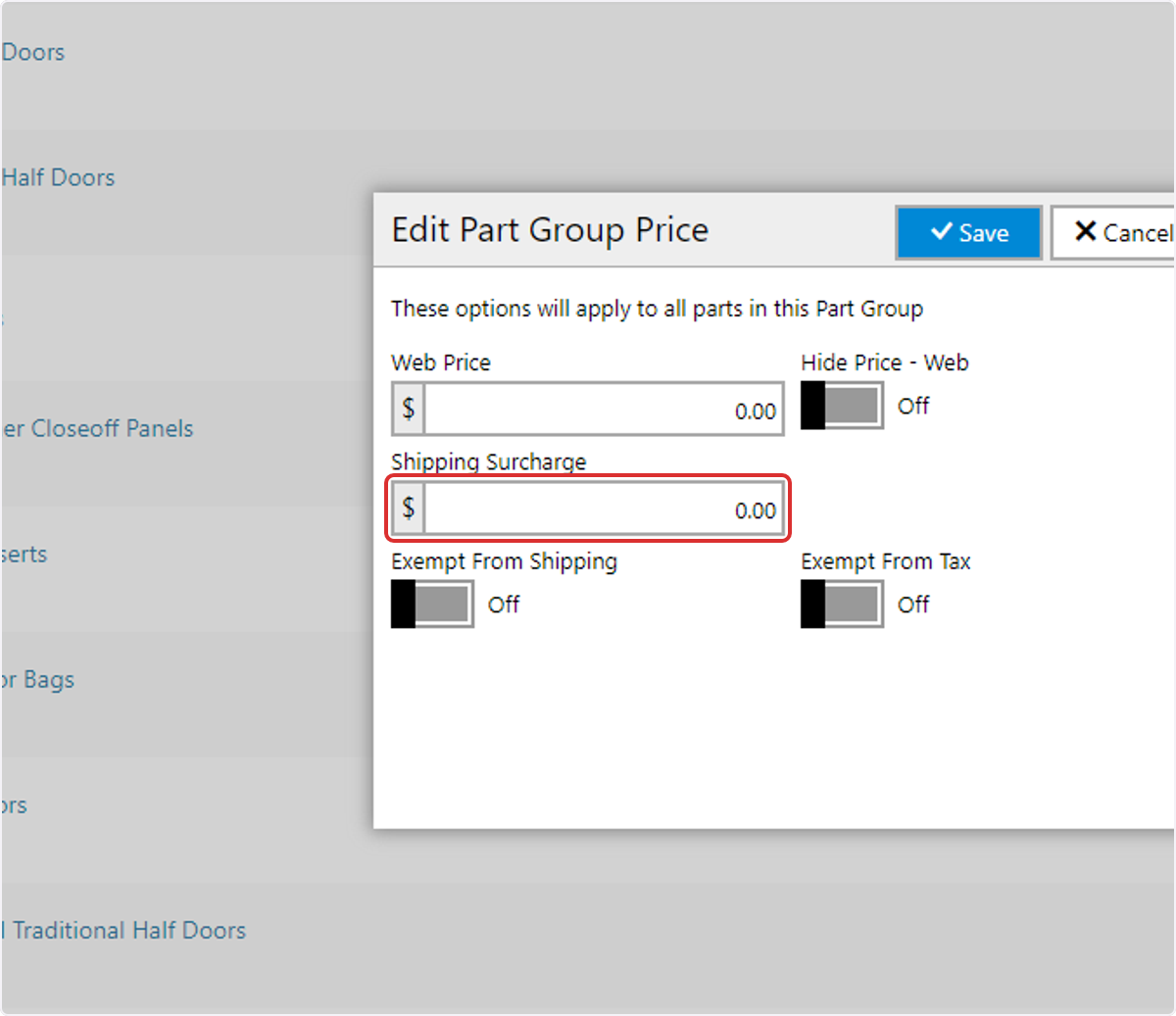
Task: Toggle the Exempt From Tax switch
Action: [842, 604]
